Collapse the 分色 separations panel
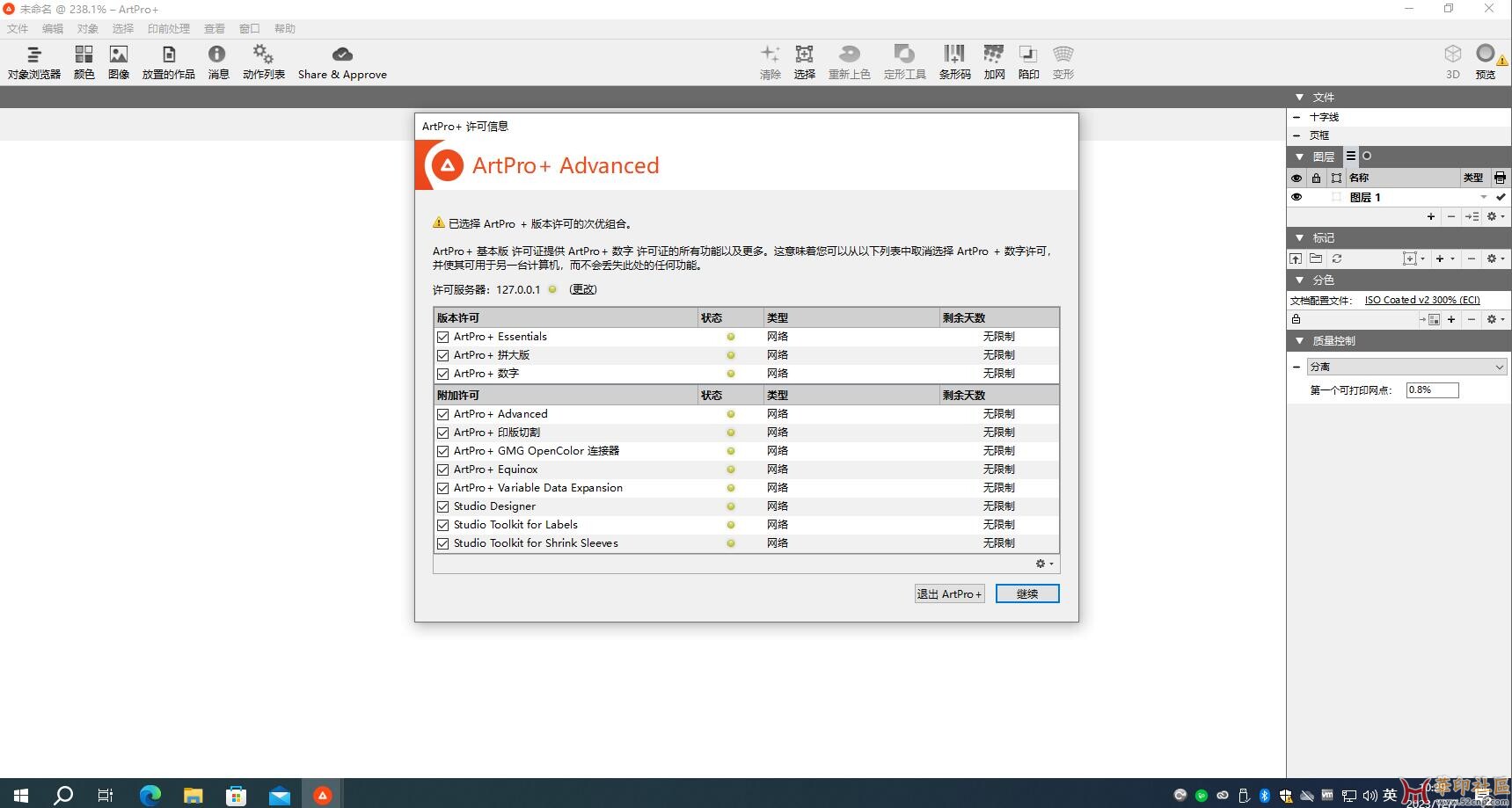Image resolution: width=1512 pixels, height=808 pixels. click(1299, 280)
